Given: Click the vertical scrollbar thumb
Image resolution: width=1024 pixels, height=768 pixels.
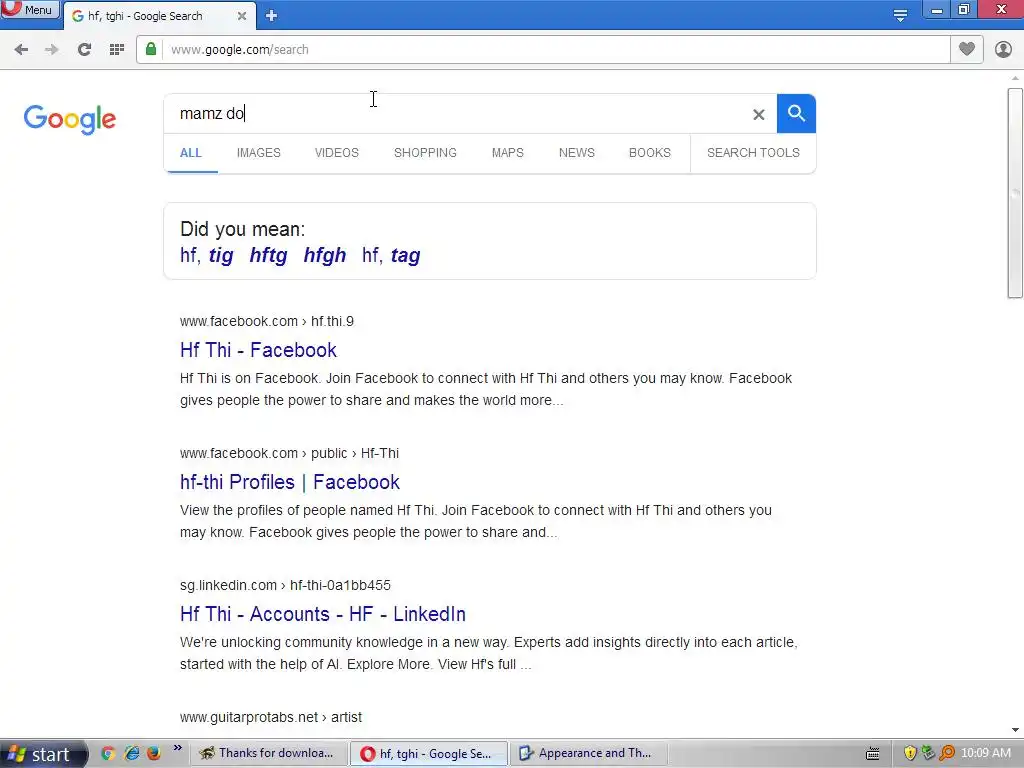Looking at the screenshot, I should (x=1015, y=193).
